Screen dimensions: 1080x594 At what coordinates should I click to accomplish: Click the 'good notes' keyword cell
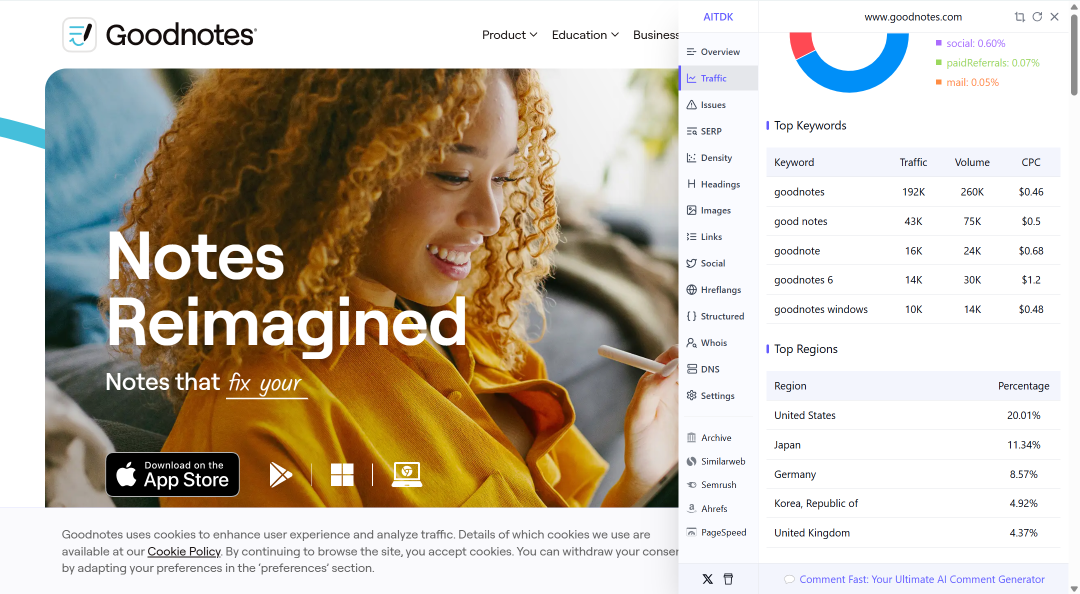(800, 221)
